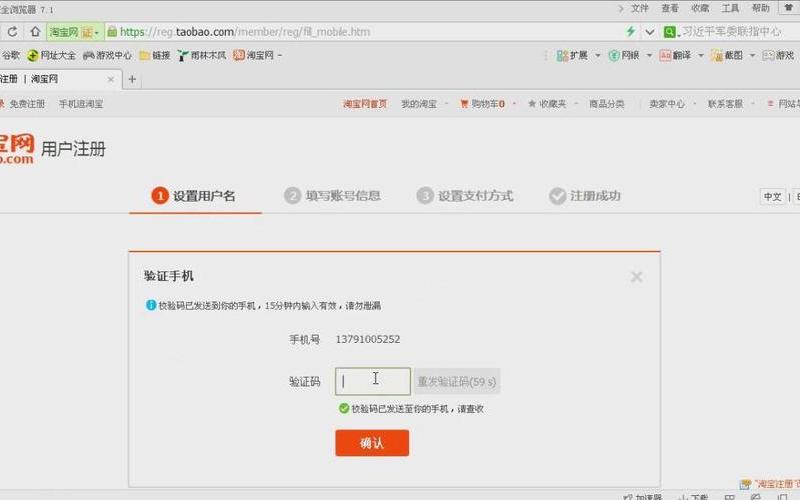
Task: Open the 查看 menu
Action: 670,8
